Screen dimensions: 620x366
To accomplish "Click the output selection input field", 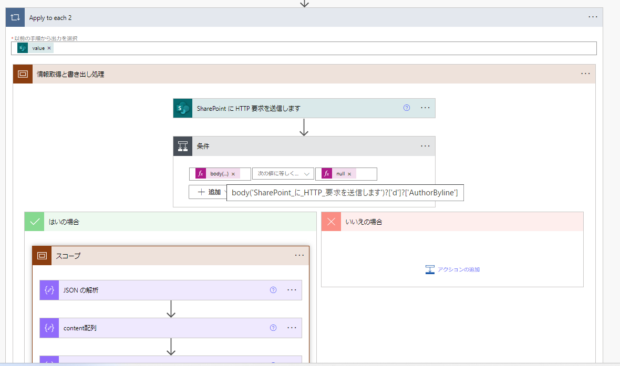I will pos(304,48).
